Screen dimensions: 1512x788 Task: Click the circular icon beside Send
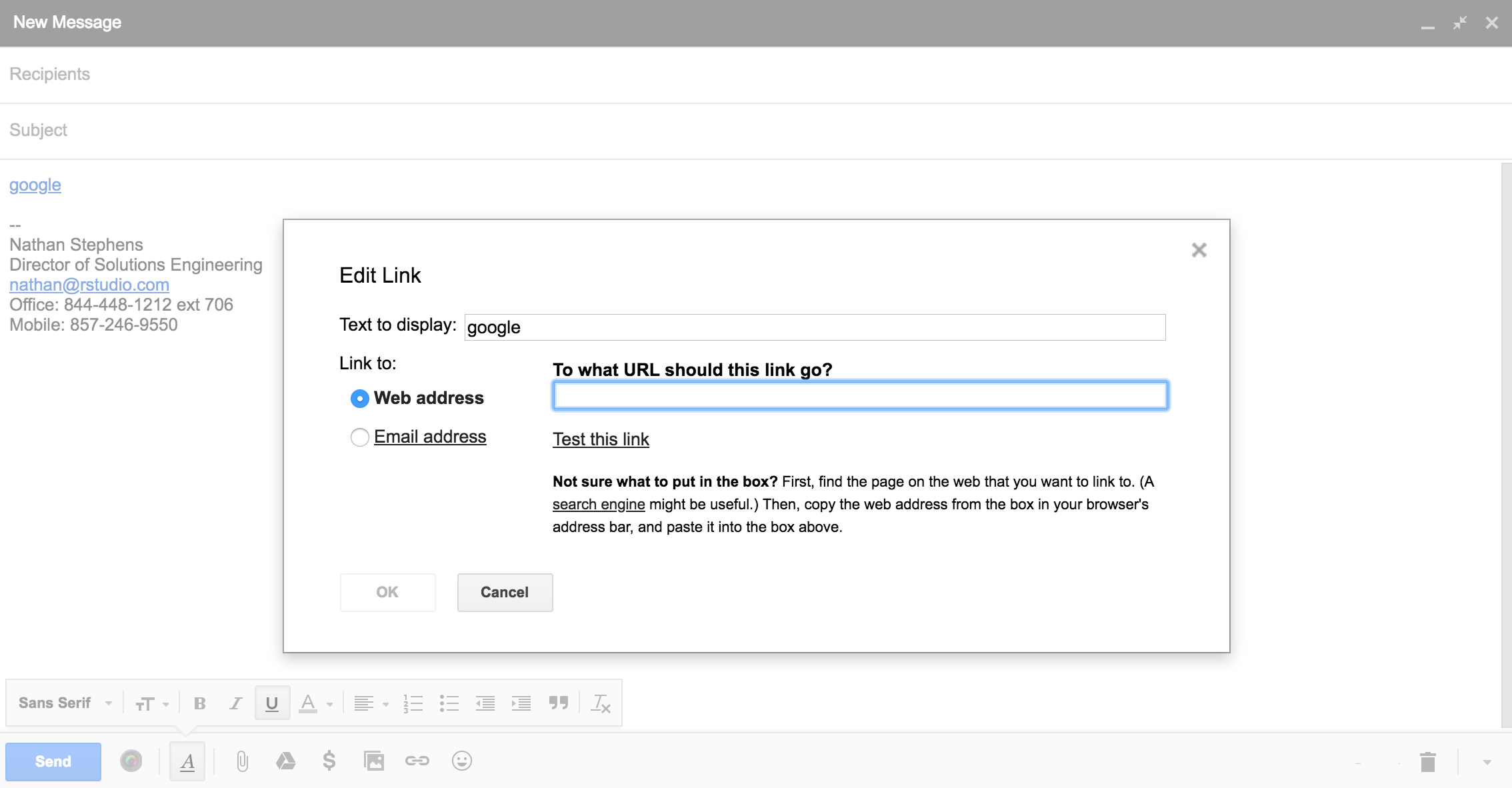click(x=131, y=761)
